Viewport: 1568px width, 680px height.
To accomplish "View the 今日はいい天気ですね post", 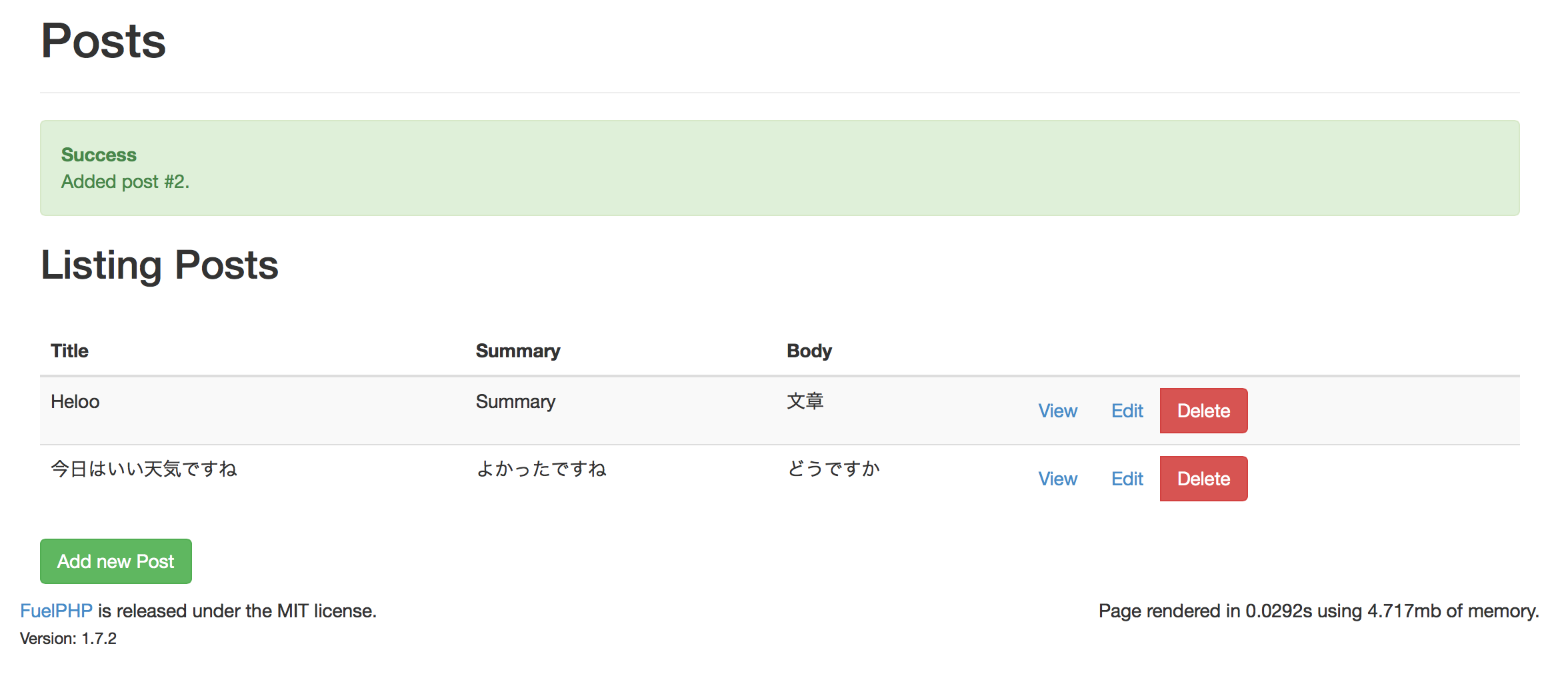I will [x=1058, y=479].
